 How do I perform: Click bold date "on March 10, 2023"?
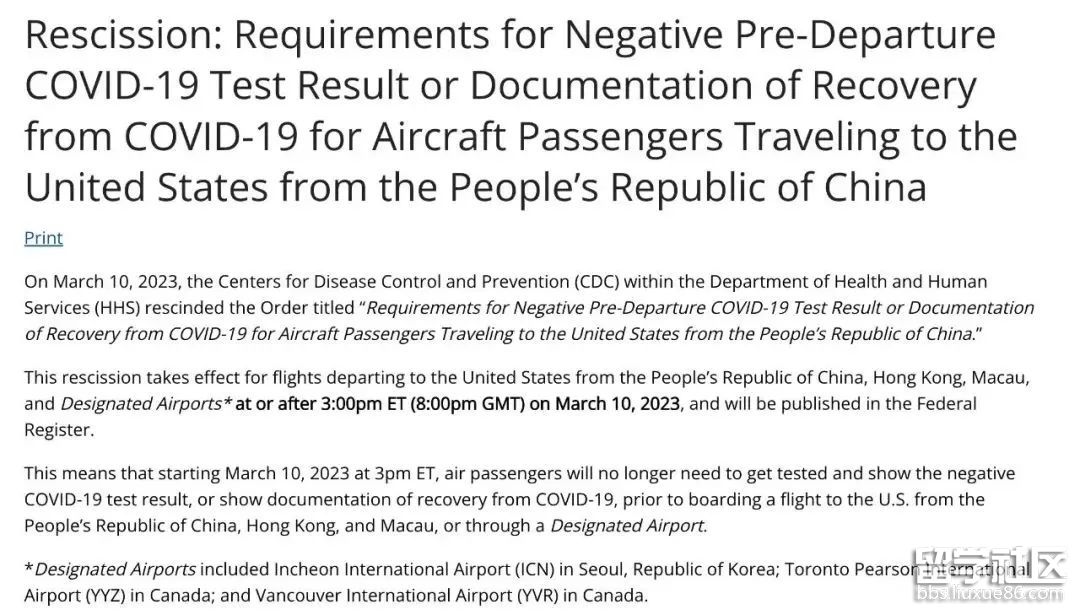point(604,404)
